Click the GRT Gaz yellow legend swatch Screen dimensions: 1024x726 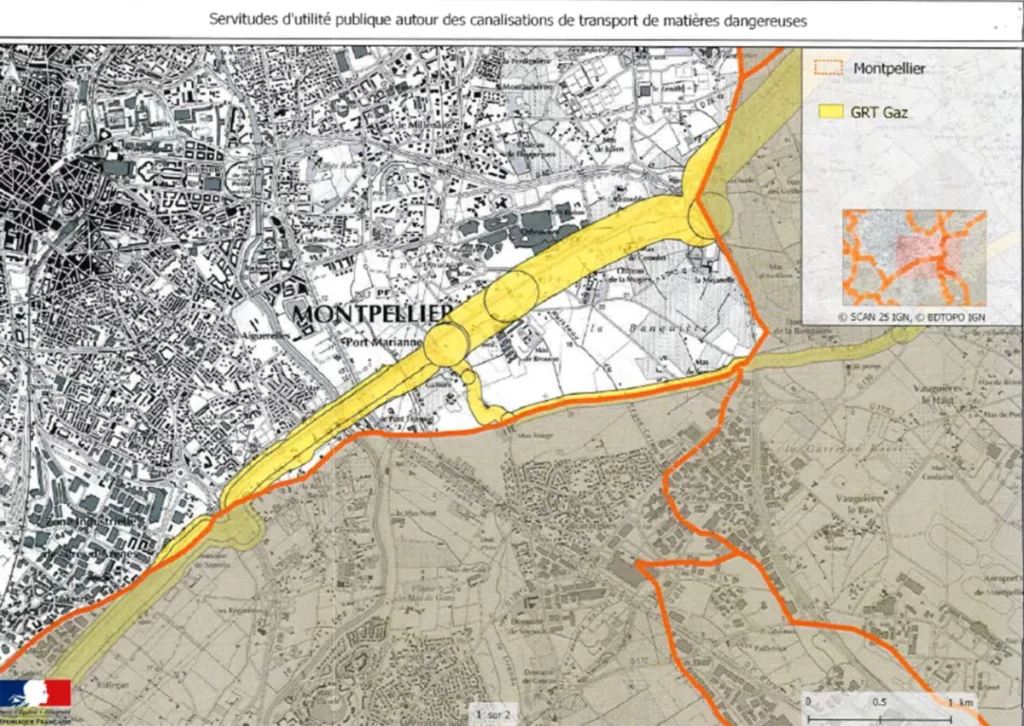(831, 111)
